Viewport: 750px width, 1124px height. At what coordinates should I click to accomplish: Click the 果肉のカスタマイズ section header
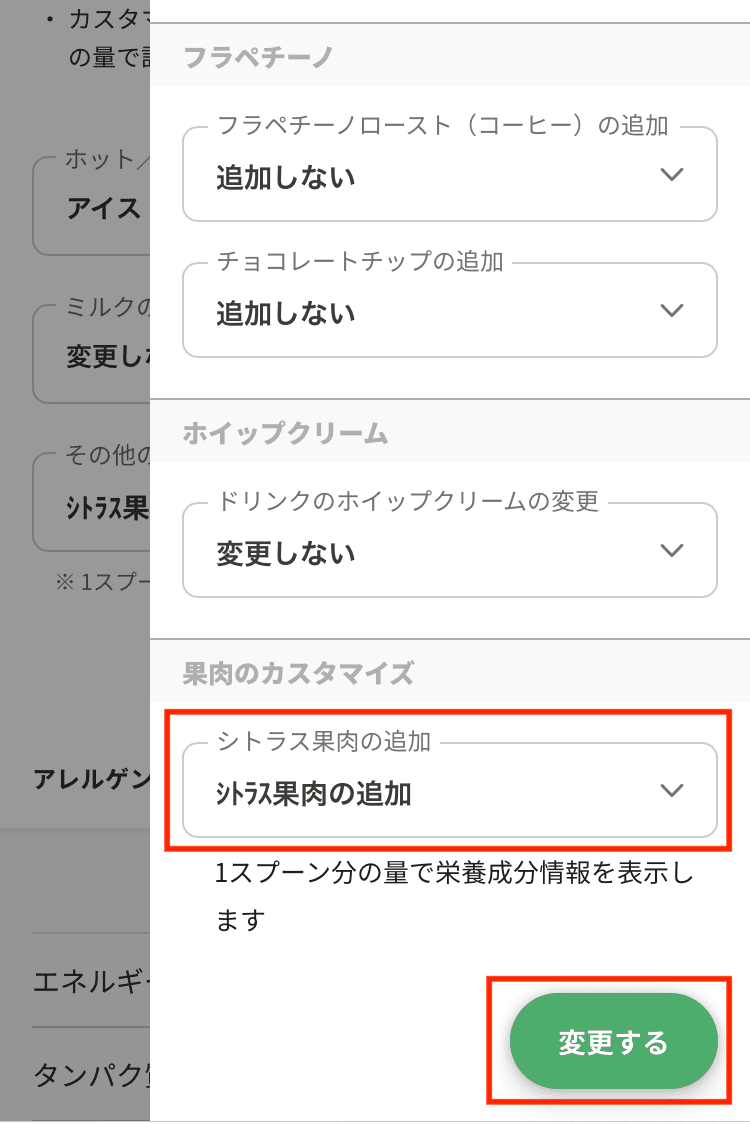click(x=298, y=673)
